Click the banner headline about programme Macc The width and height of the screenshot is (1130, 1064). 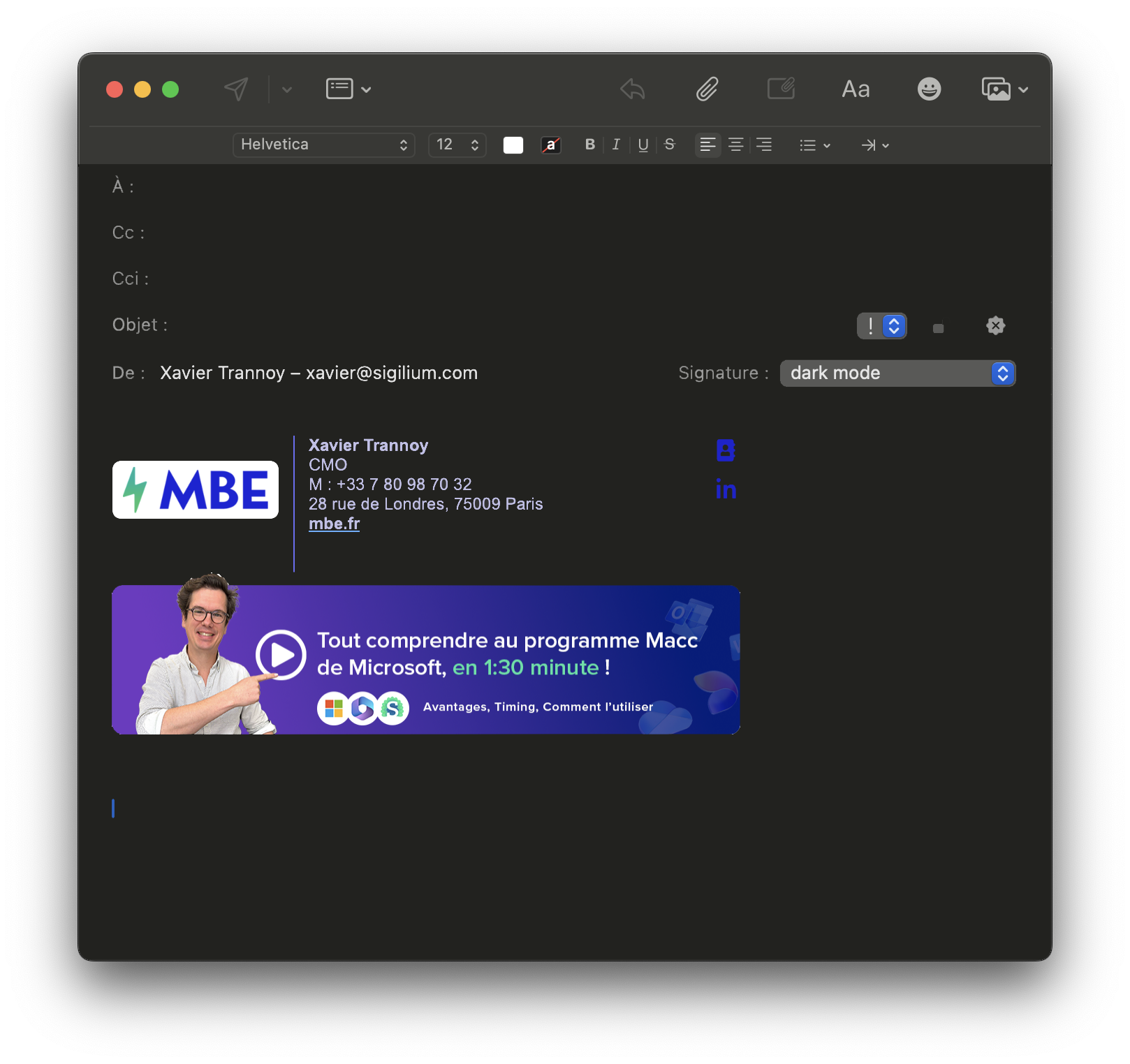pos(508,654)
